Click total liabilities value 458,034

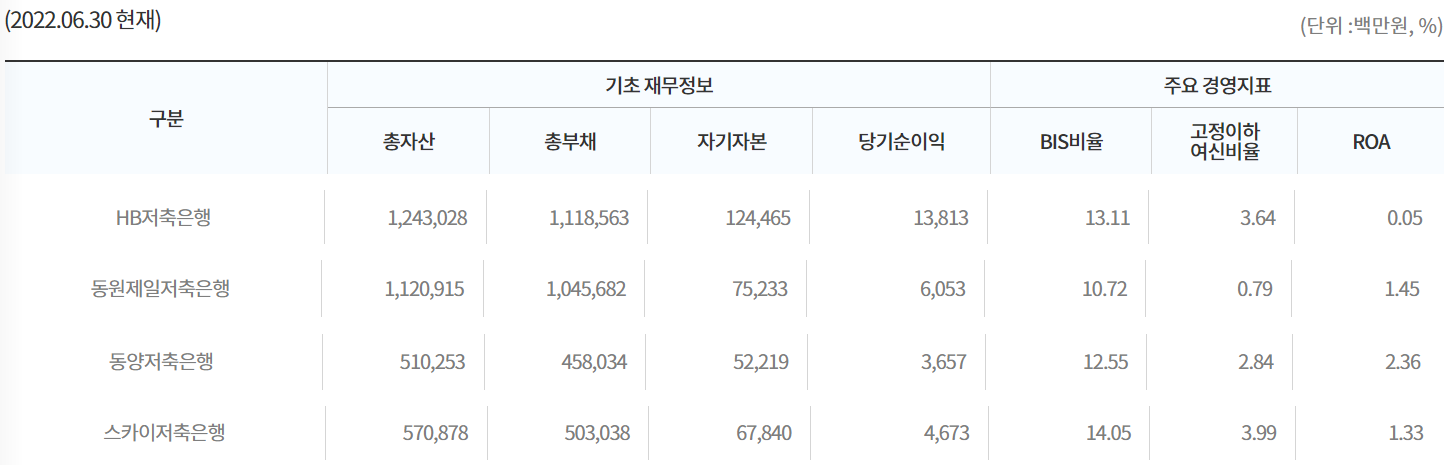(594, 361)
